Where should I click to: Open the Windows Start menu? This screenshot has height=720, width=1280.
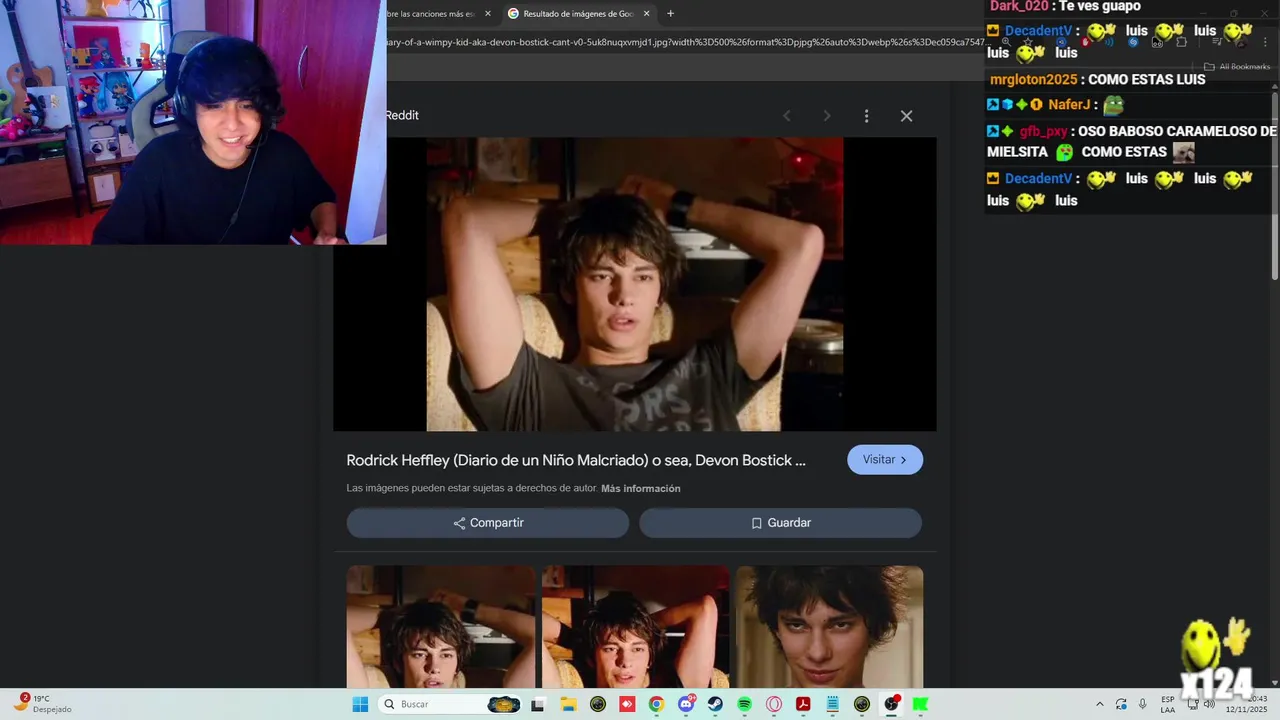coord(360,704)
